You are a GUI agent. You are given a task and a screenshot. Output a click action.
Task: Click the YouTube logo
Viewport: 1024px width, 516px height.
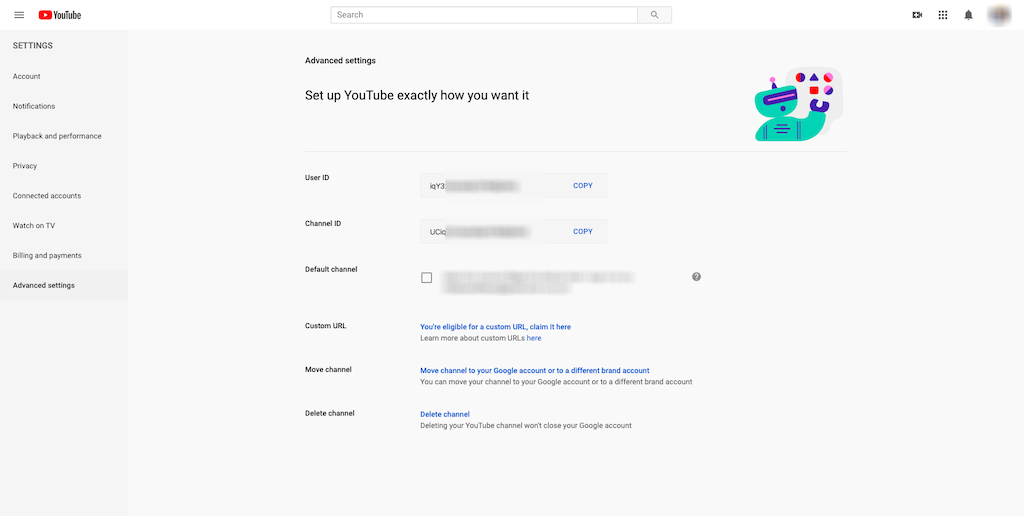(60, 15)
